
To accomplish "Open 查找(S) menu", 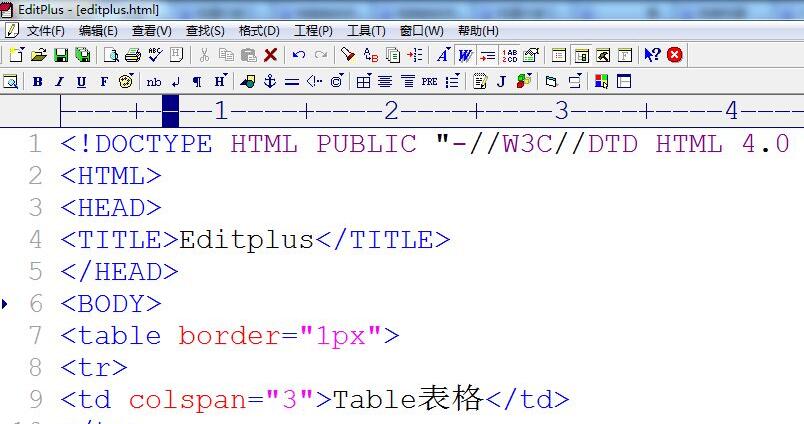I will click(205, 31).
